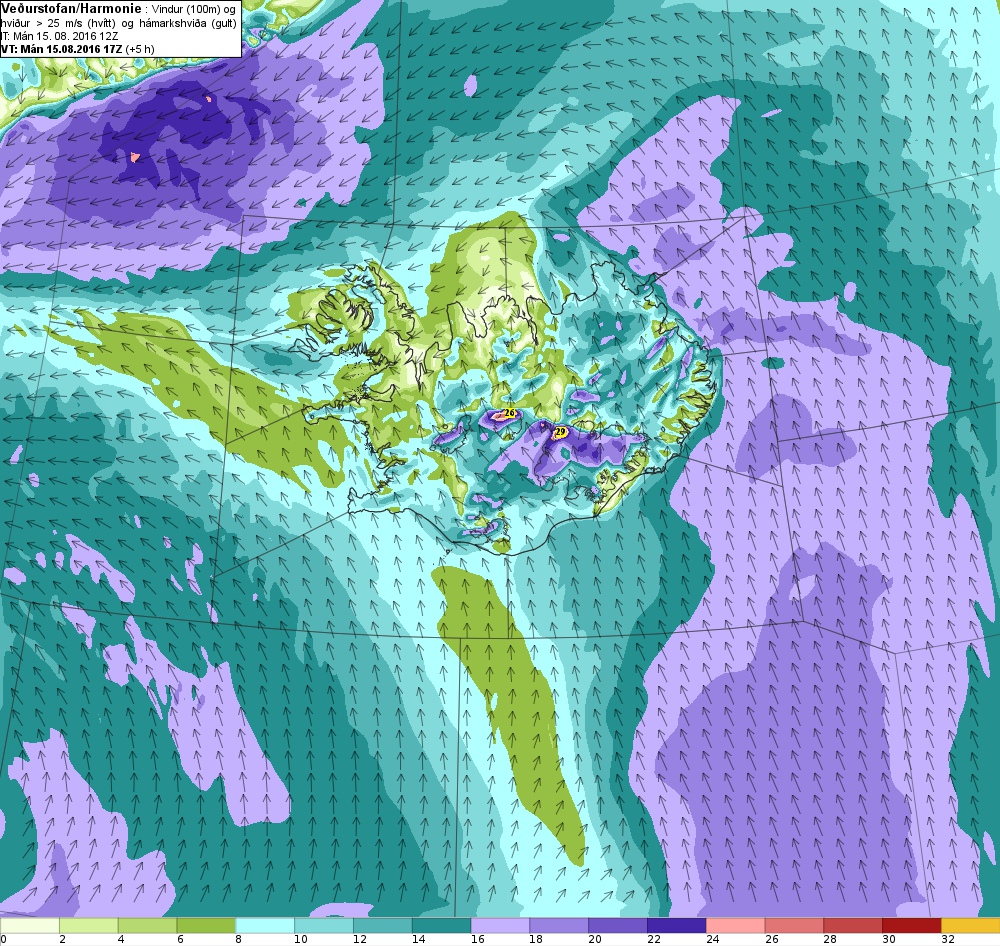
Task: Click the 'Mán 15. 08. 2016 12Z' initial time line
Action: point(64,36)
